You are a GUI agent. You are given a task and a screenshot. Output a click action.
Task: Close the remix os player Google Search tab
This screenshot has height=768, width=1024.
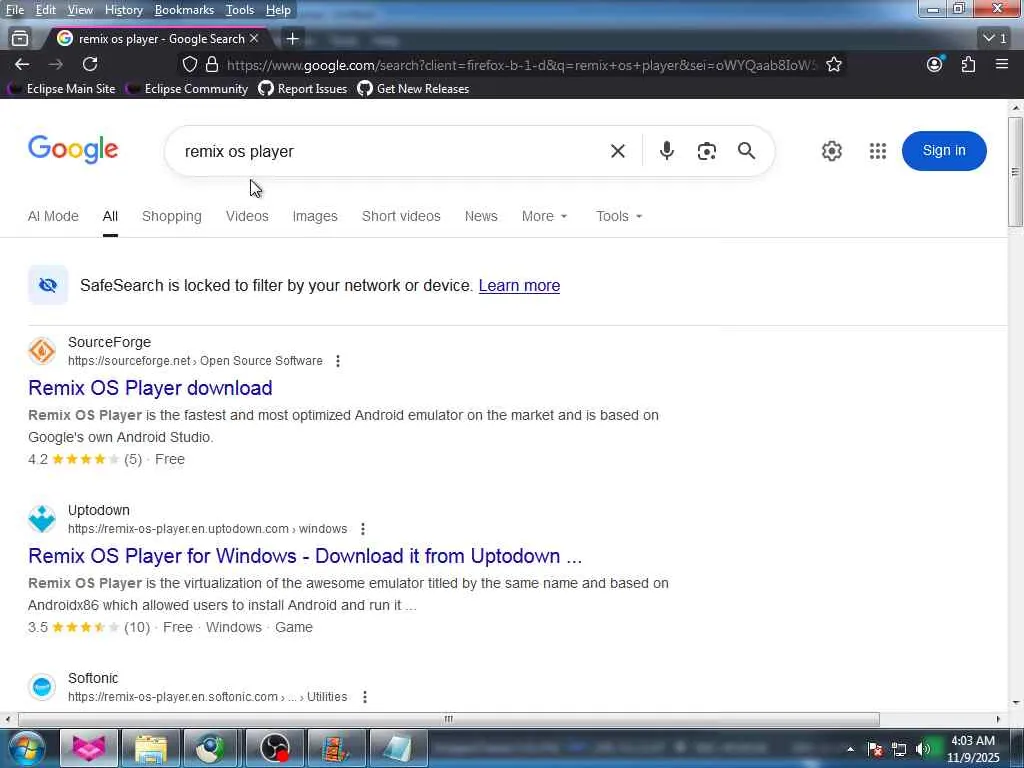[254, 39]
